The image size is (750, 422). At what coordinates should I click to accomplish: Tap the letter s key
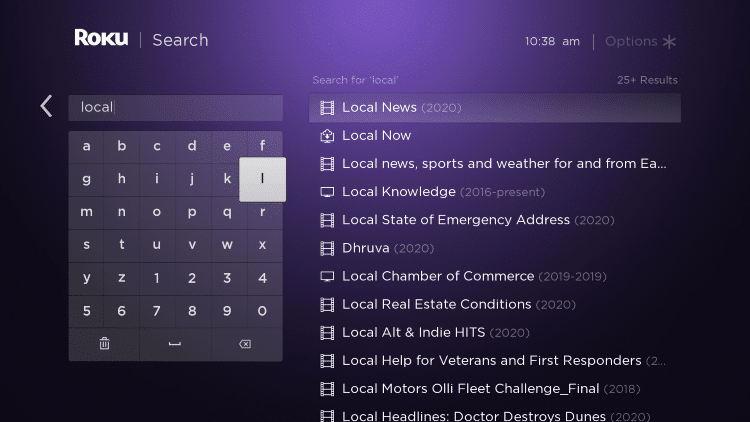(x=86, y=245)
